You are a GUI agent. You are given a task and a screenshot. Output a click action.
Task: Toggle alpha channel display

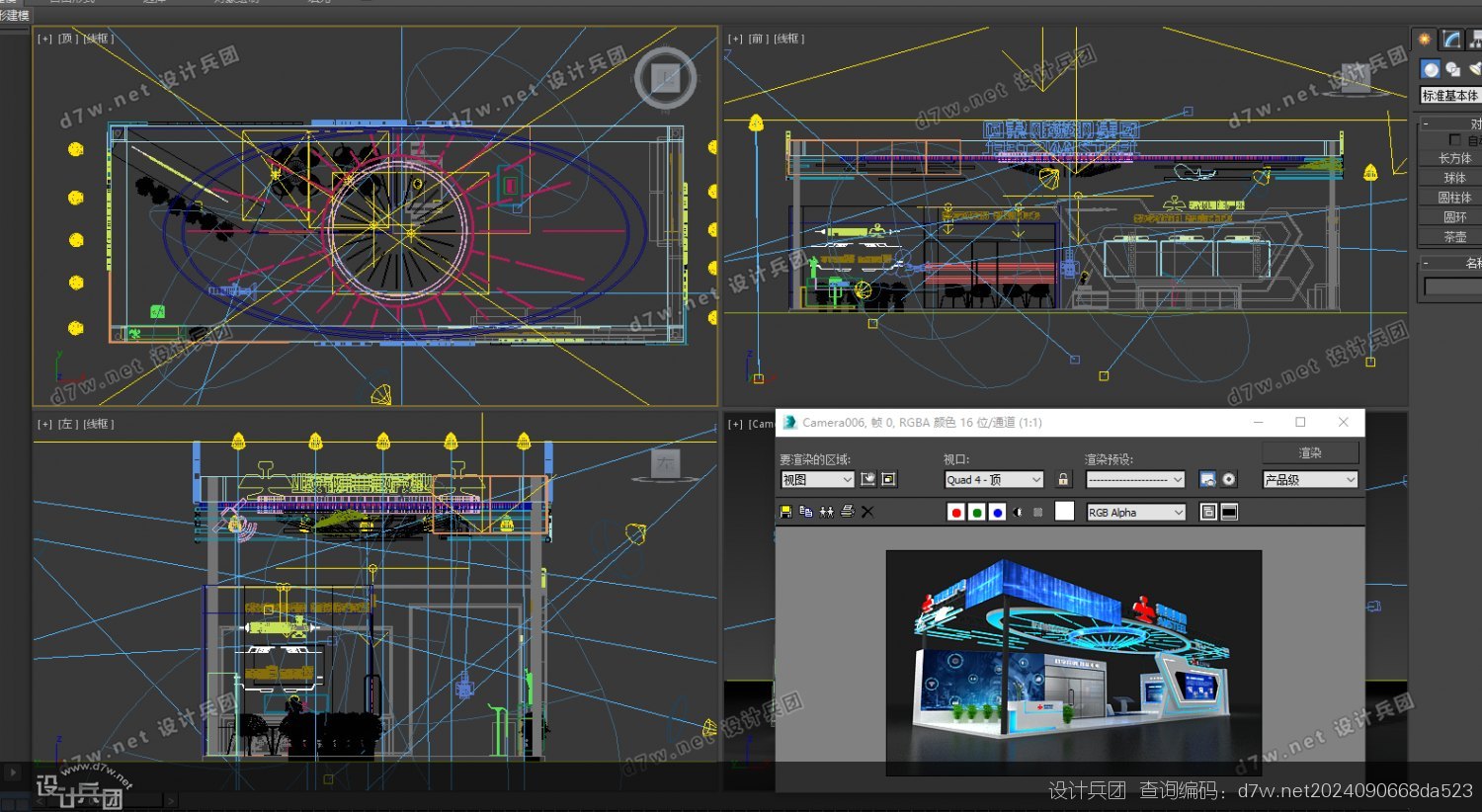pos(1018,512)
